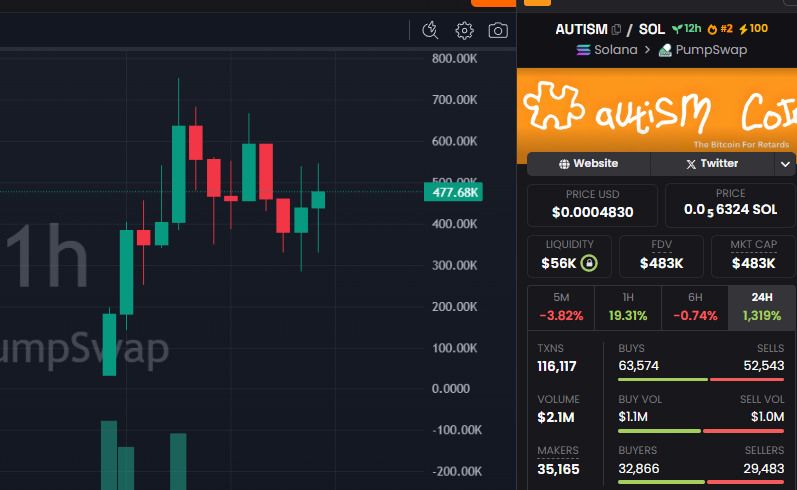Click the PumpSwap DEX logo
797x490 pixels.
[665, 50]
